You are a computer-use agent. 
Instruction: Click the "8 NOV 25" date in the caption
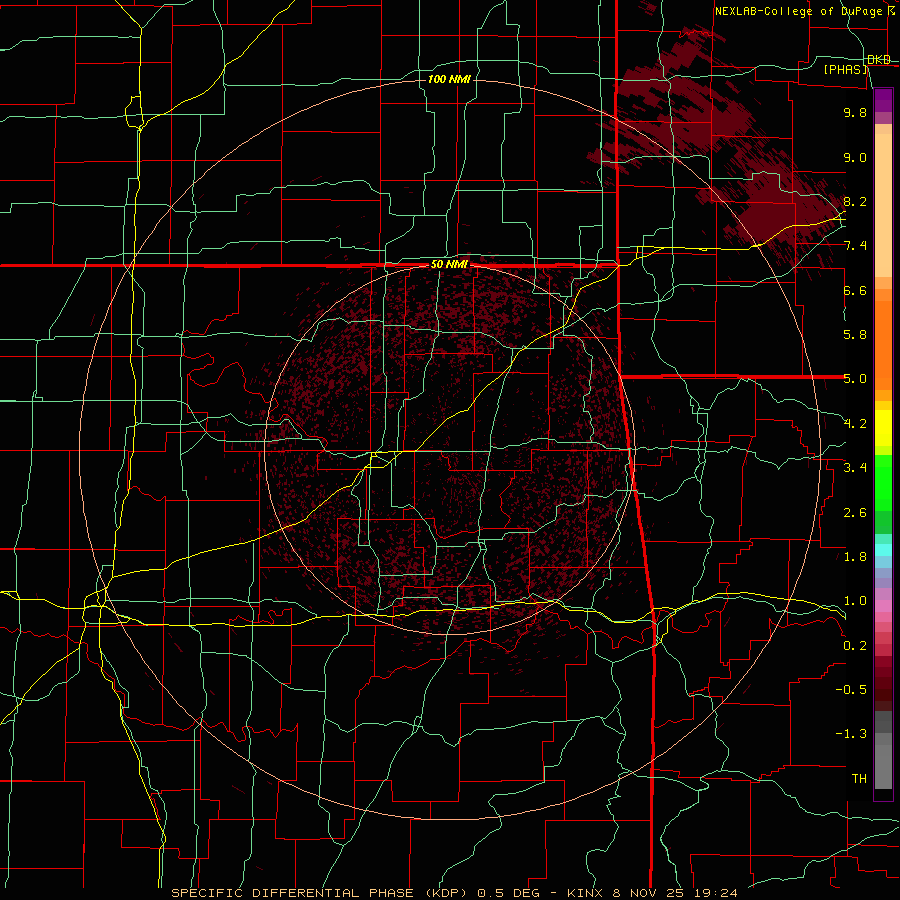coord(647,893)
